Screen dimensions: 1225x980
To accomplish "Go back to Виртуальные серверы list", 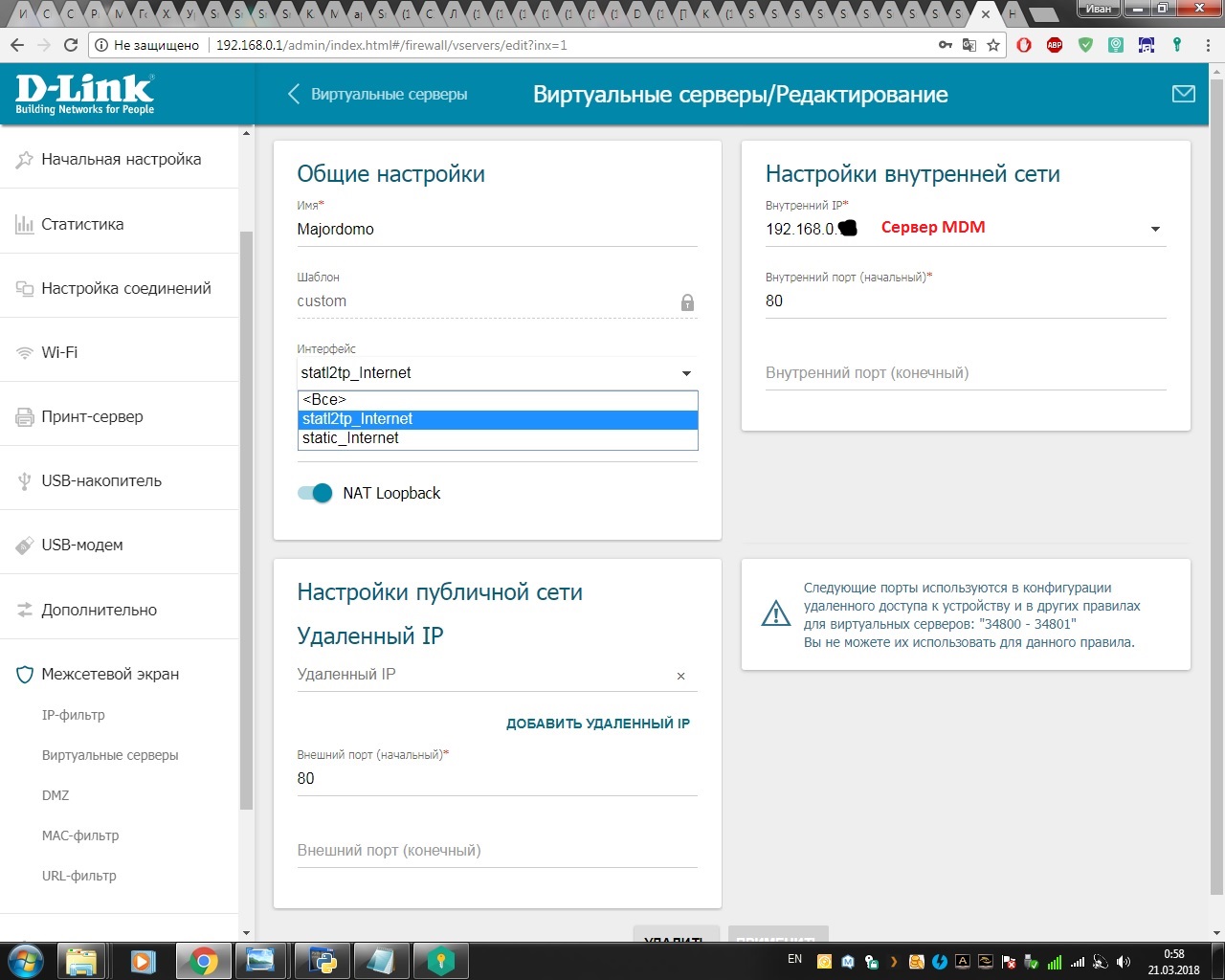I will (x=378, y=94).
